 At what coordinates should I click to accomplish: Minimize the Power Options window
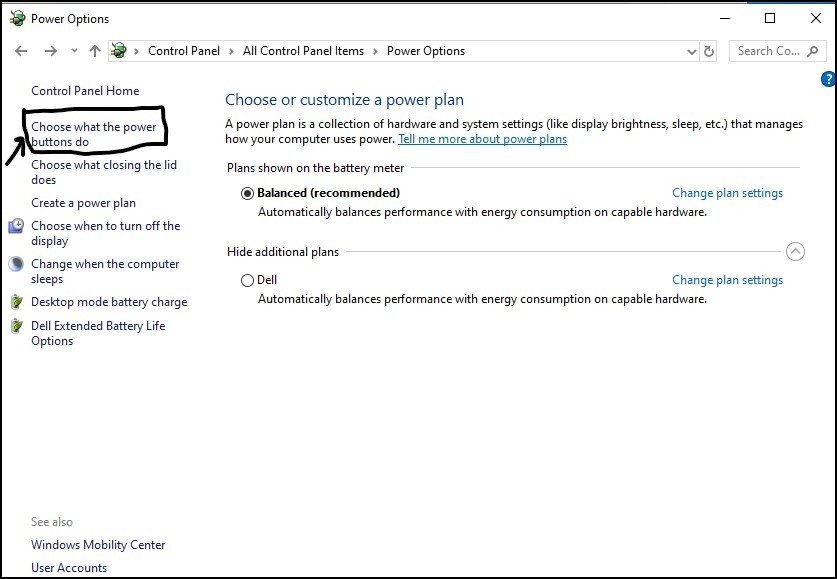pyautogui.click(x=724, y=19)
